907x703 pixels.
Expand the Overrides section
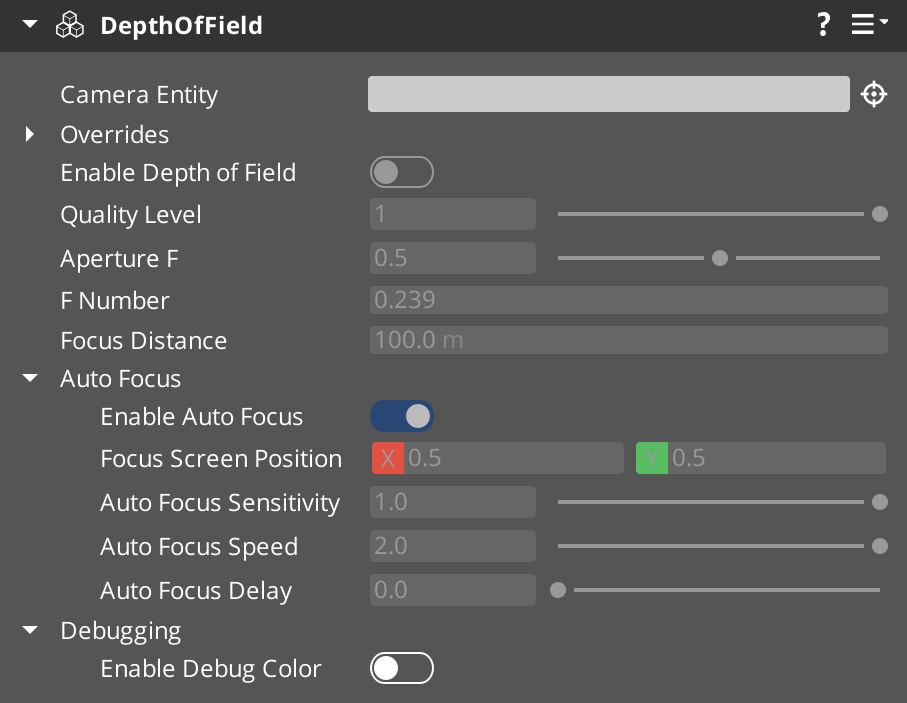[x=28, y=134]
